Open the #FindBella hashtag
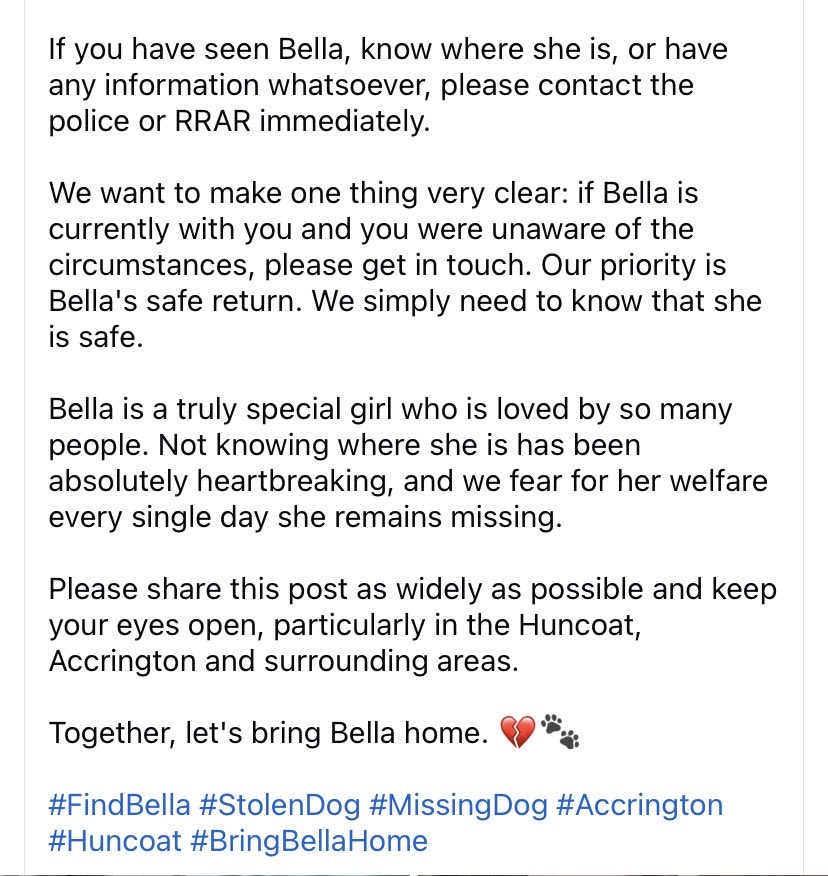Image resolution: width=828 pixels, height=876 pixels. coord(120,805)
